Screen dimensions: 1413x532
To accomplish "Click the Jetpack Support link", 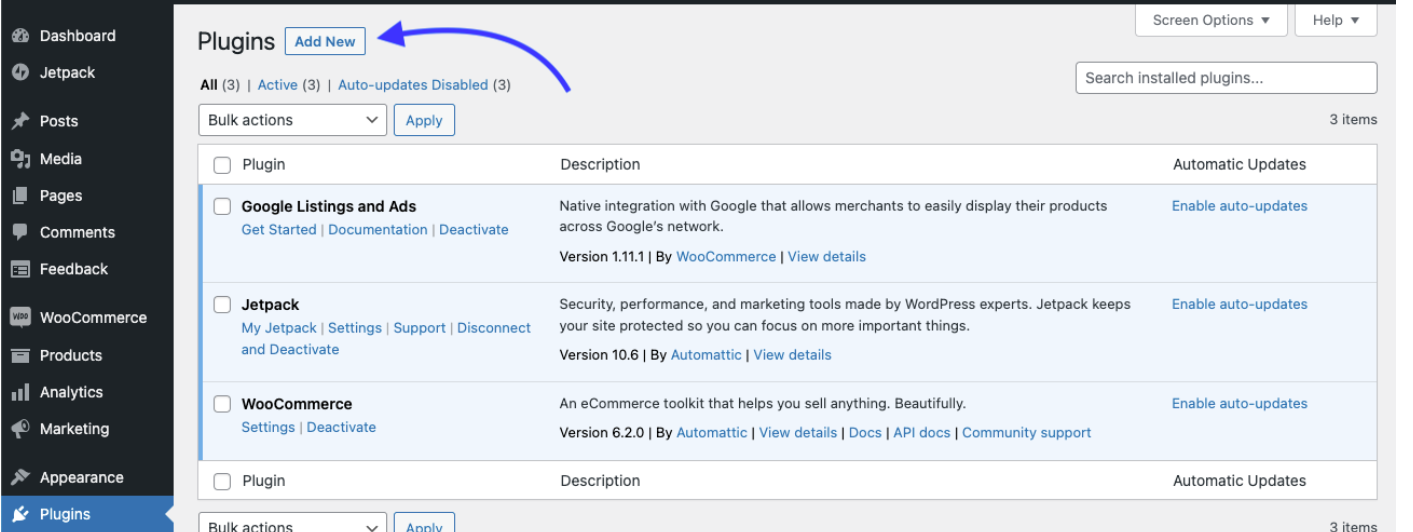I will pos(419,327).
